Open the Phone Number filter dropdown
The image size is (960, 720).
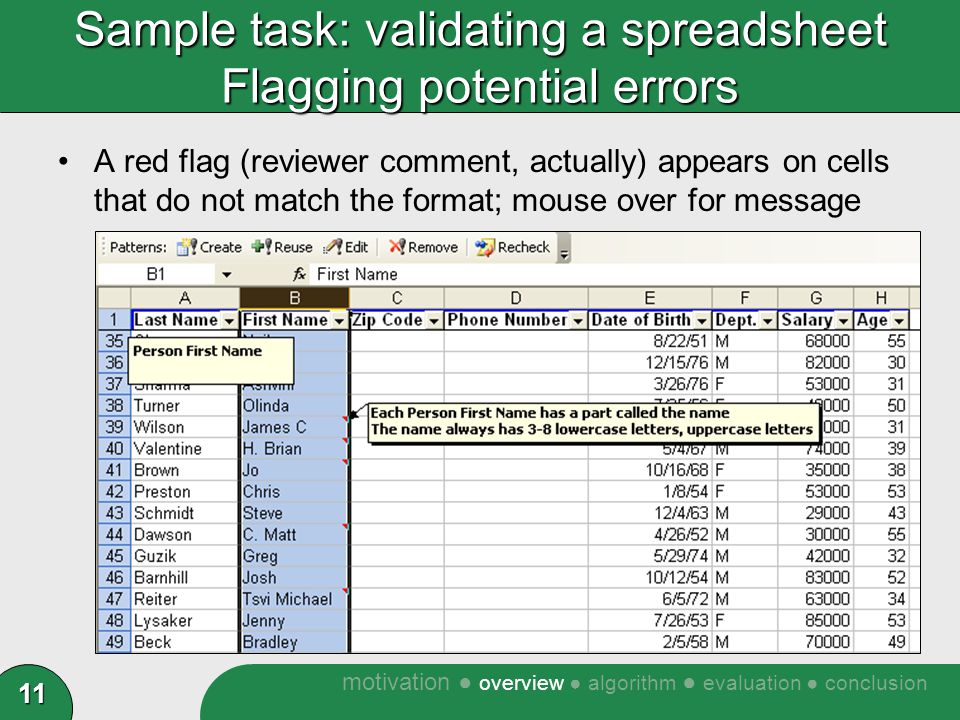pos(577,321)
